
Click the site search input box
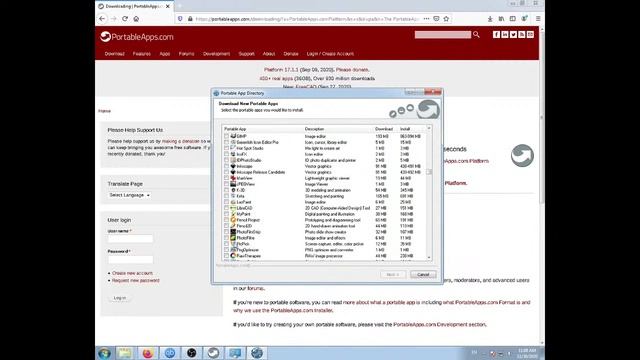pos(443,35)
